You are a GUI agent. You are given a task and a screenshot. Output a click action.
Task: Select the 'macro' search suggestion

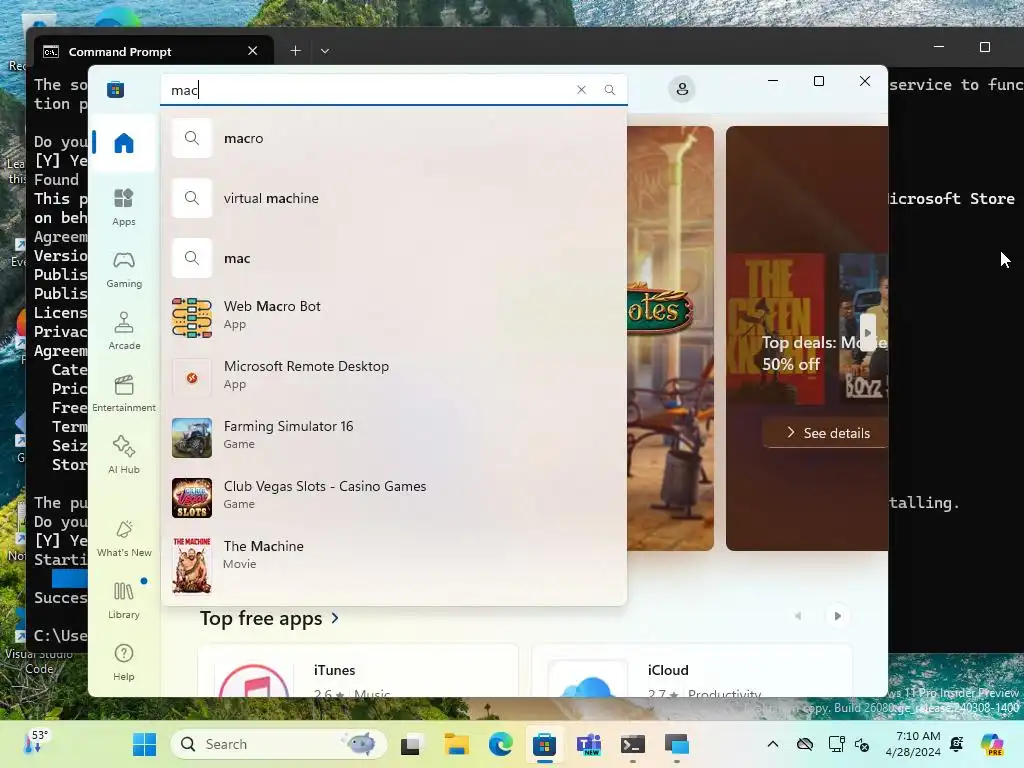click(x=394, y=138)
